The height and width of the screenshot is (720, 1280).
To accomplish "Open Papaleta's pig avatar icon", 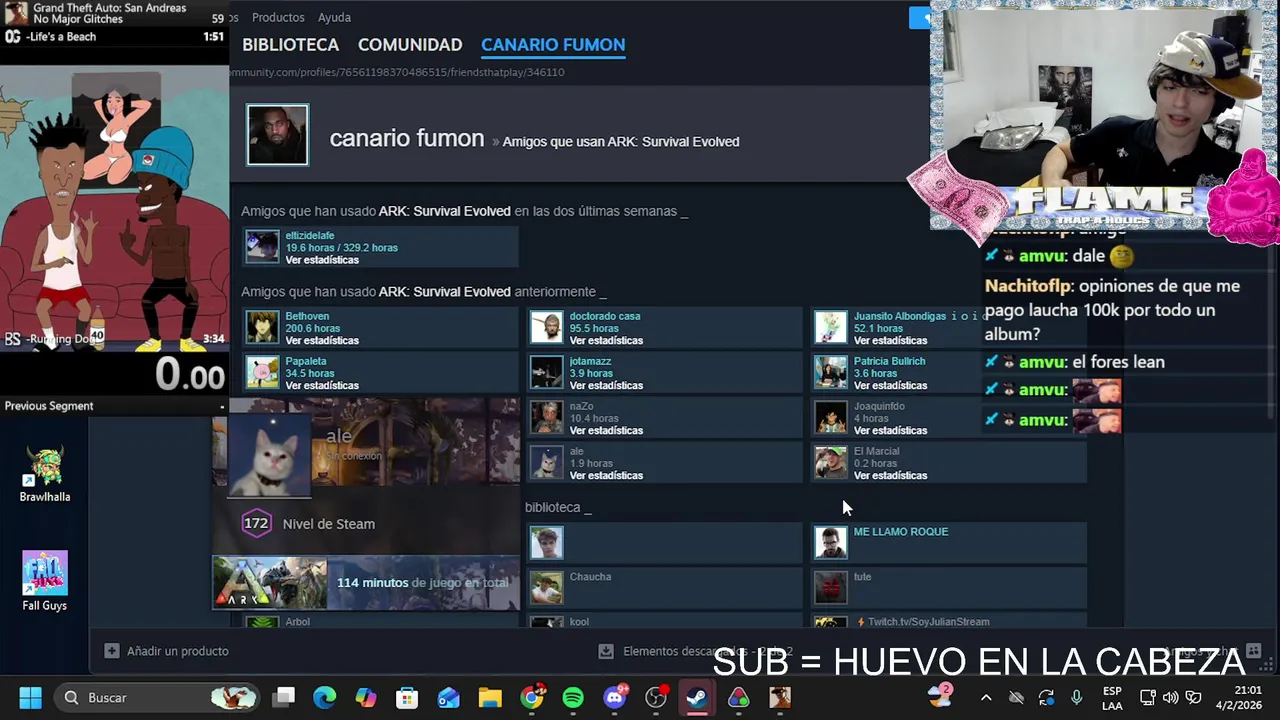I will [x=263, y=372].
